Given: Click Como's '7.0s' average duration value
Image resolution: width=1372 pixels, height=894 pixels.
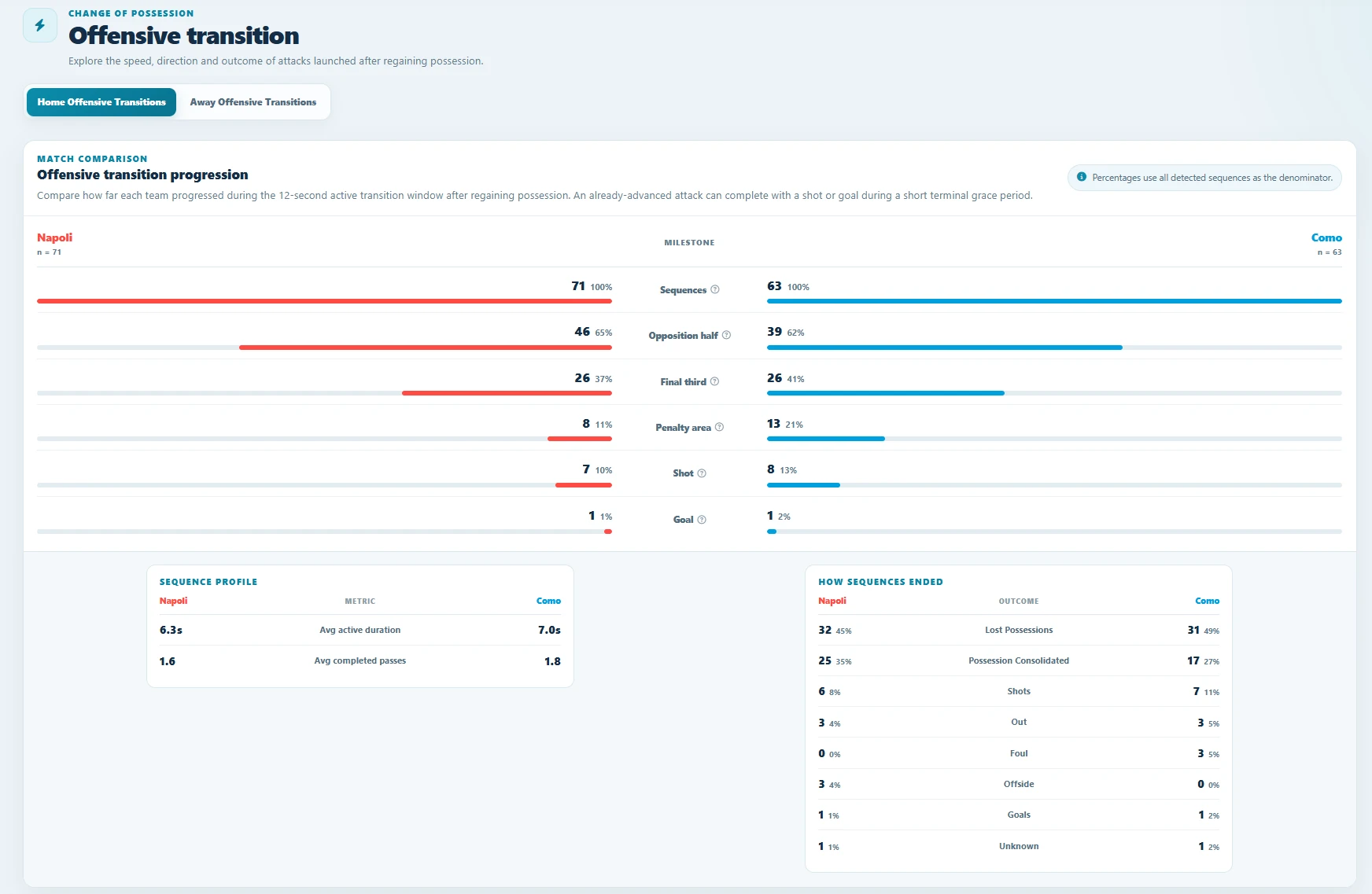Looking at the screenshot, I should [549, 630].
